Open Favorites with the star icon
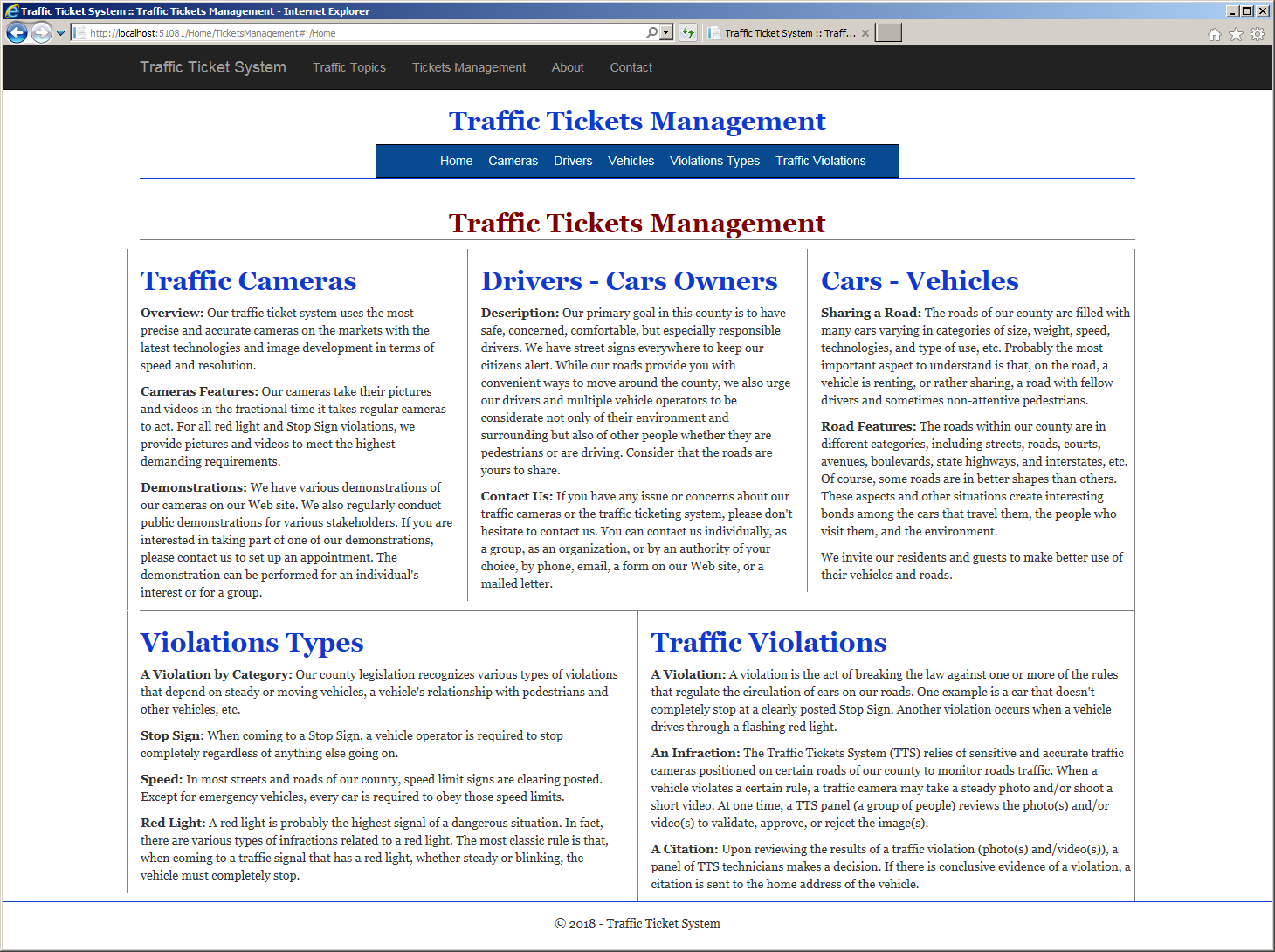The width and height of the screenshot is (1275, 952). 1236,34
